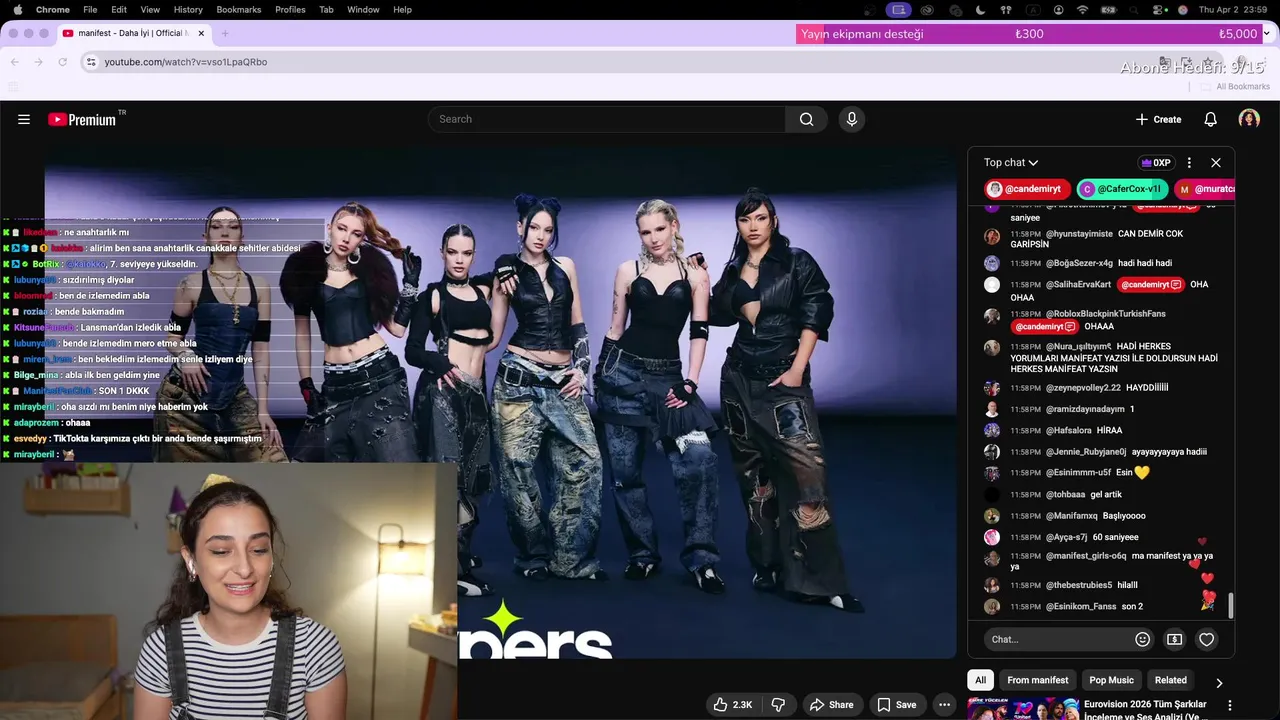
Task: Open the Eurovision 2026 video thumbnail
Action: 1022,709
